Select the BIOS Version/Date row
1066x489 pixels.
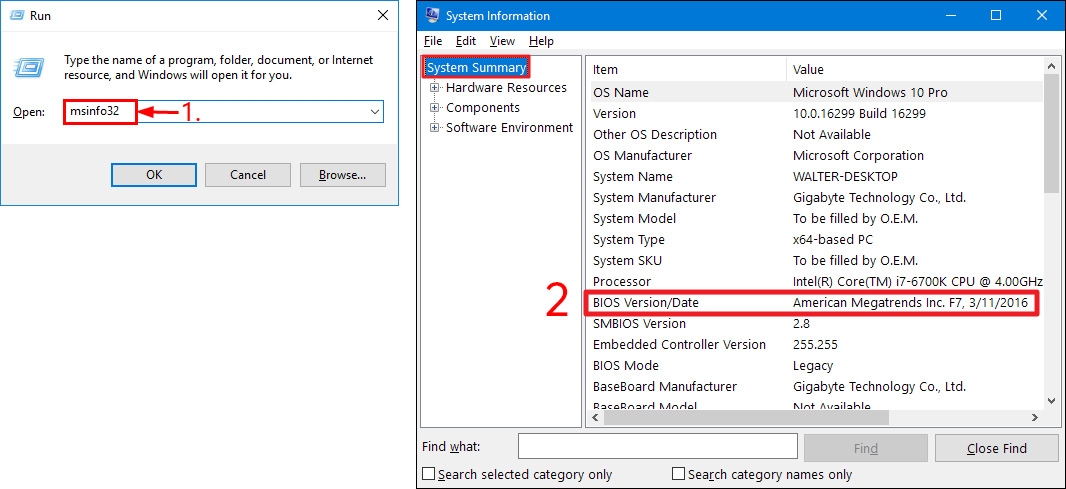pyautogui.click(x=815, y=303)
